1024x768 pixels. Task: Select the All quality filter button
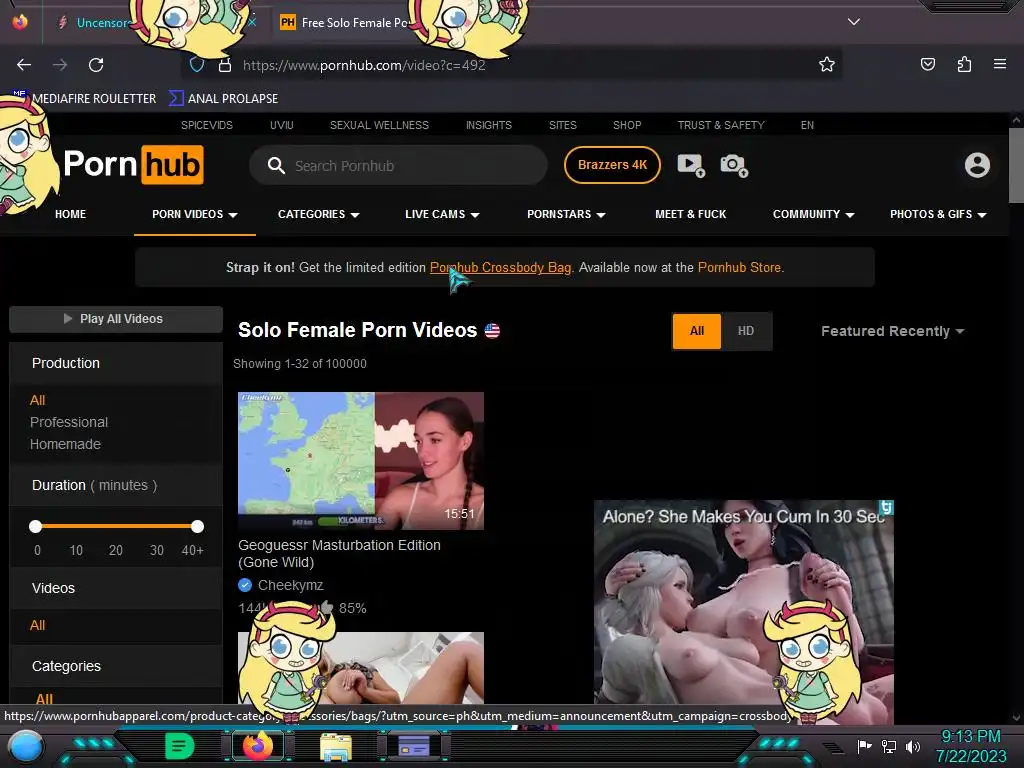pyautogui.click(x=697, y=331)
